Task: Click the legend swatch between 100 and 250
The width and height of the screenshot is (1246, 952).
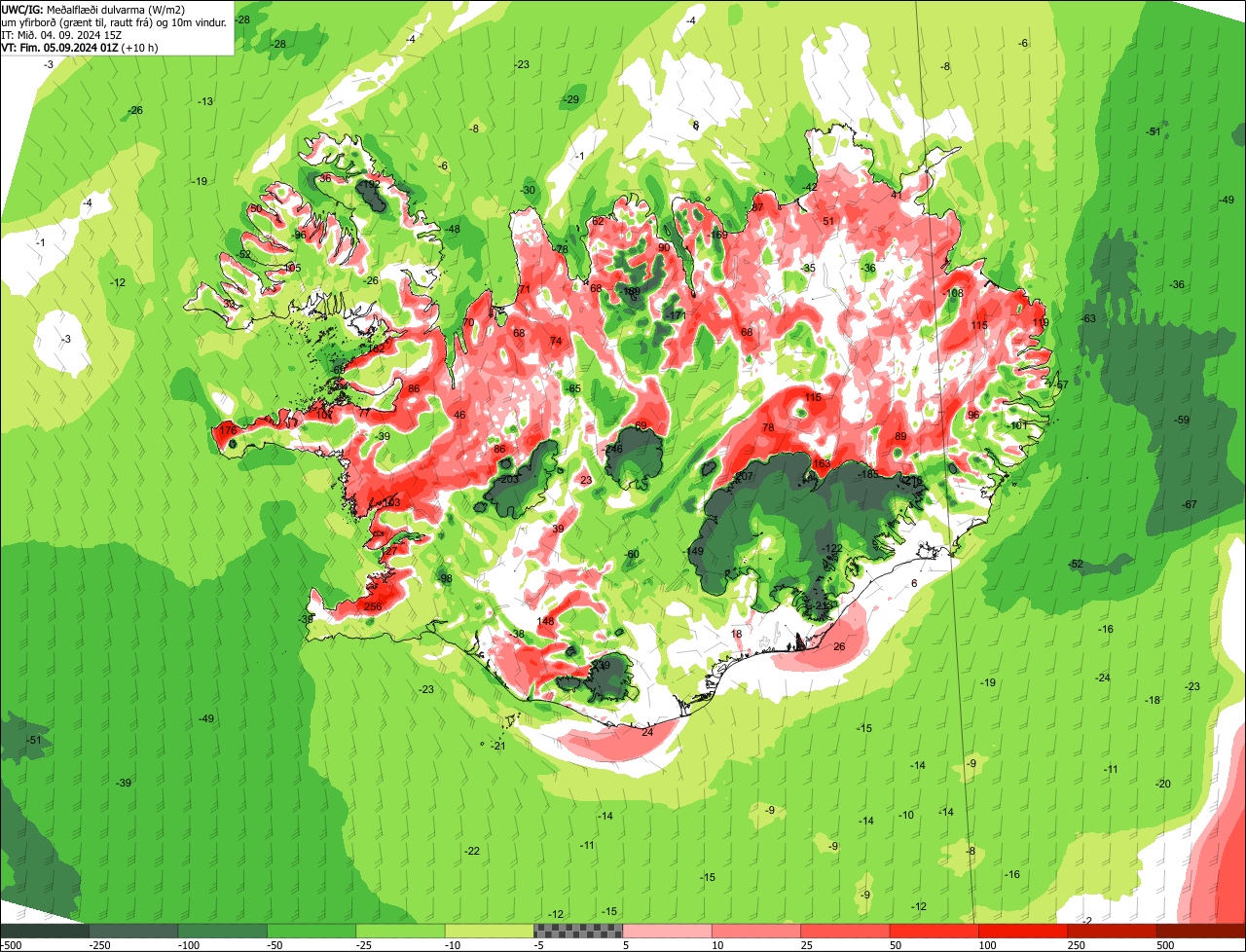Action: click(1024, 931)
